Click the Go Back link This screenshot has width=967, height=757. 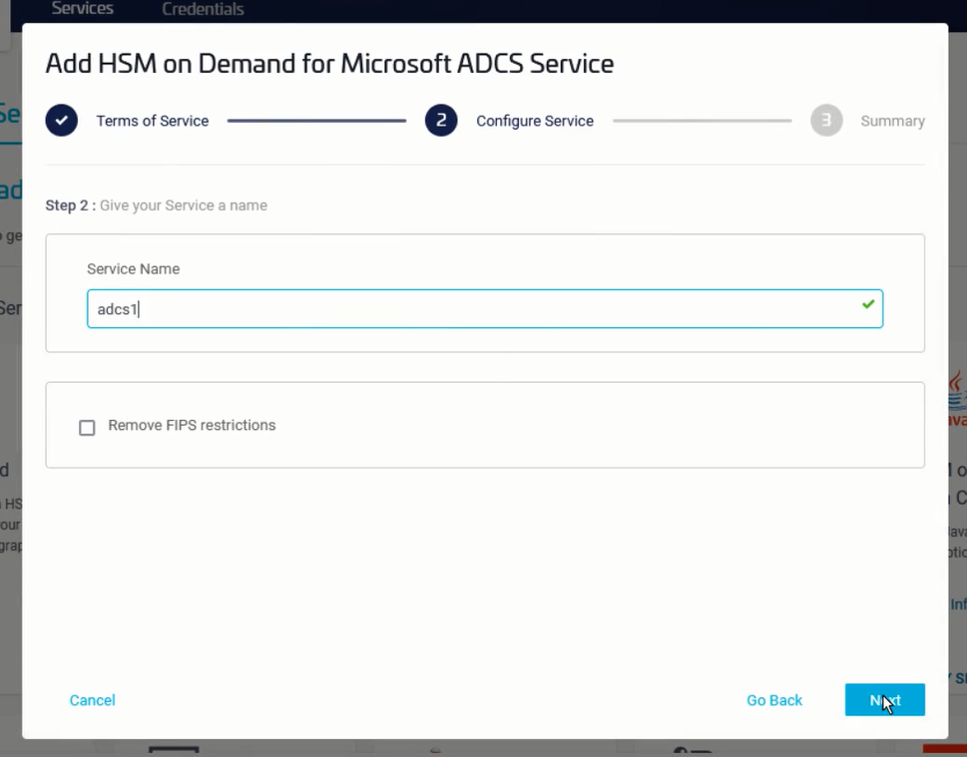coord(774,700)
